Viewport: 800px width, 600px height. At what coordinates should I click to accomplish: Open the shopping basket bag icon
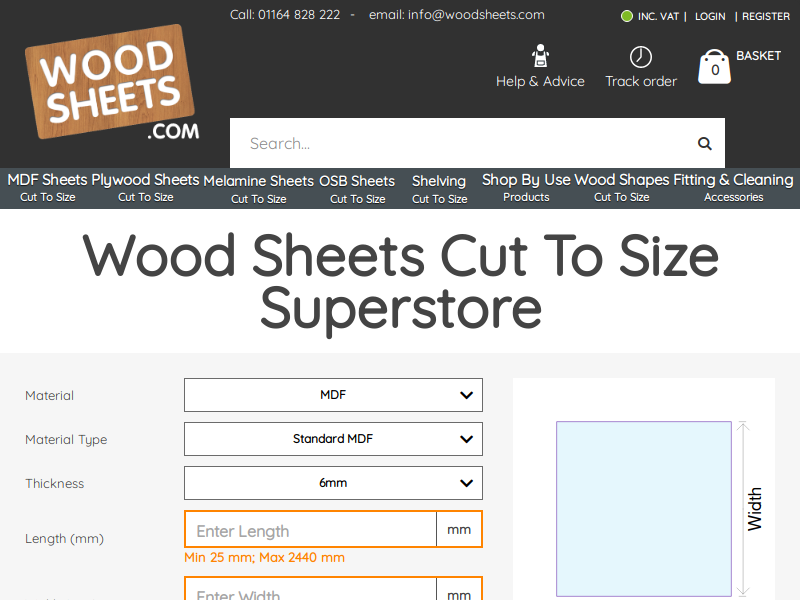[714, 67]
